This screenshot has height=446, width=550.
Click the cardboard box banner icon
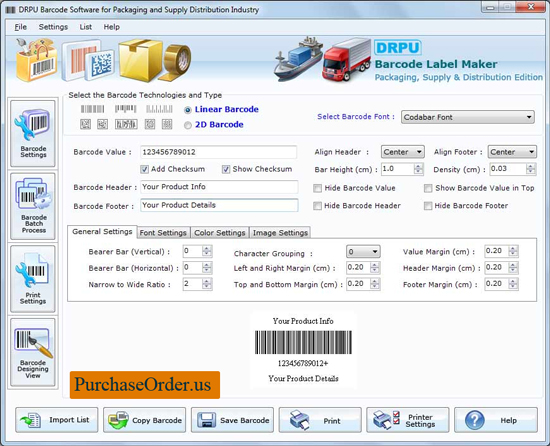(x=140, y=60)
